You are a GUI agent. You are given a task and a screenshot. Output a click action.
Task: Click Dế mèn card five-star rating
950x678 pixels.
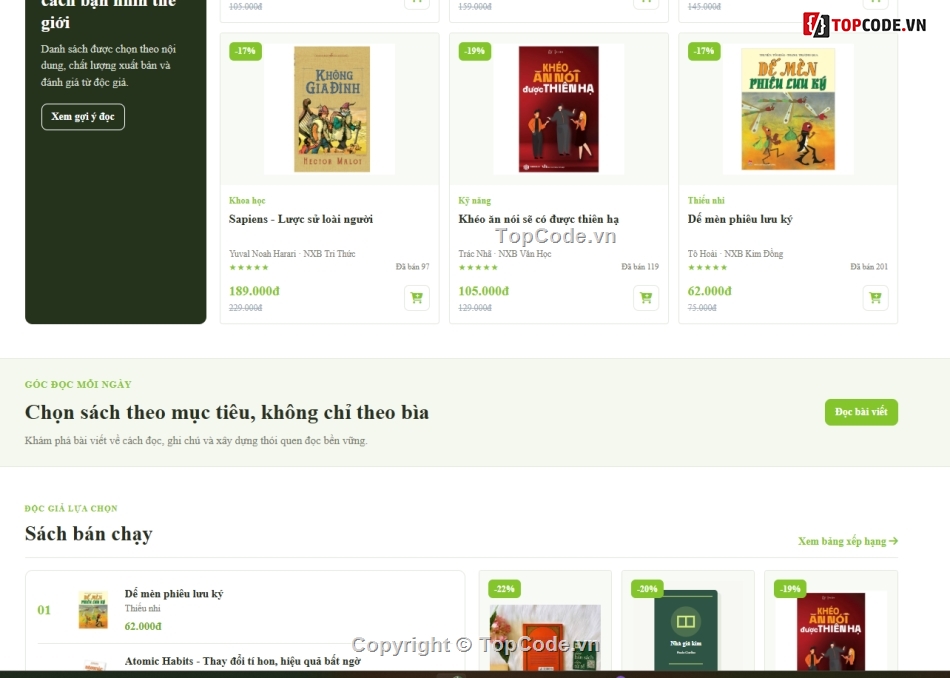[707, 267]
